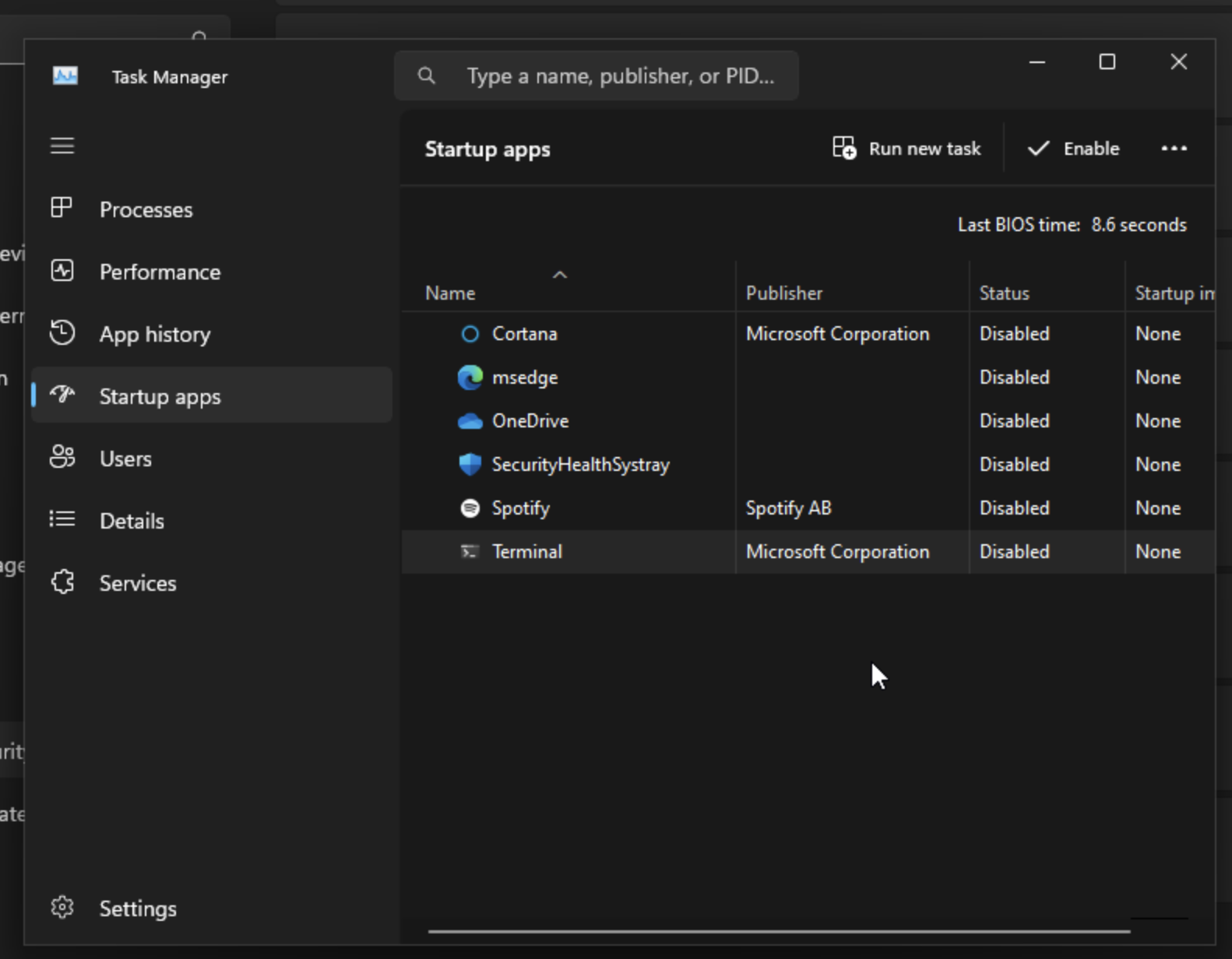Click the Settings gear icon
The width and height of the screenshot is (1232, 959).
[62, 908]
